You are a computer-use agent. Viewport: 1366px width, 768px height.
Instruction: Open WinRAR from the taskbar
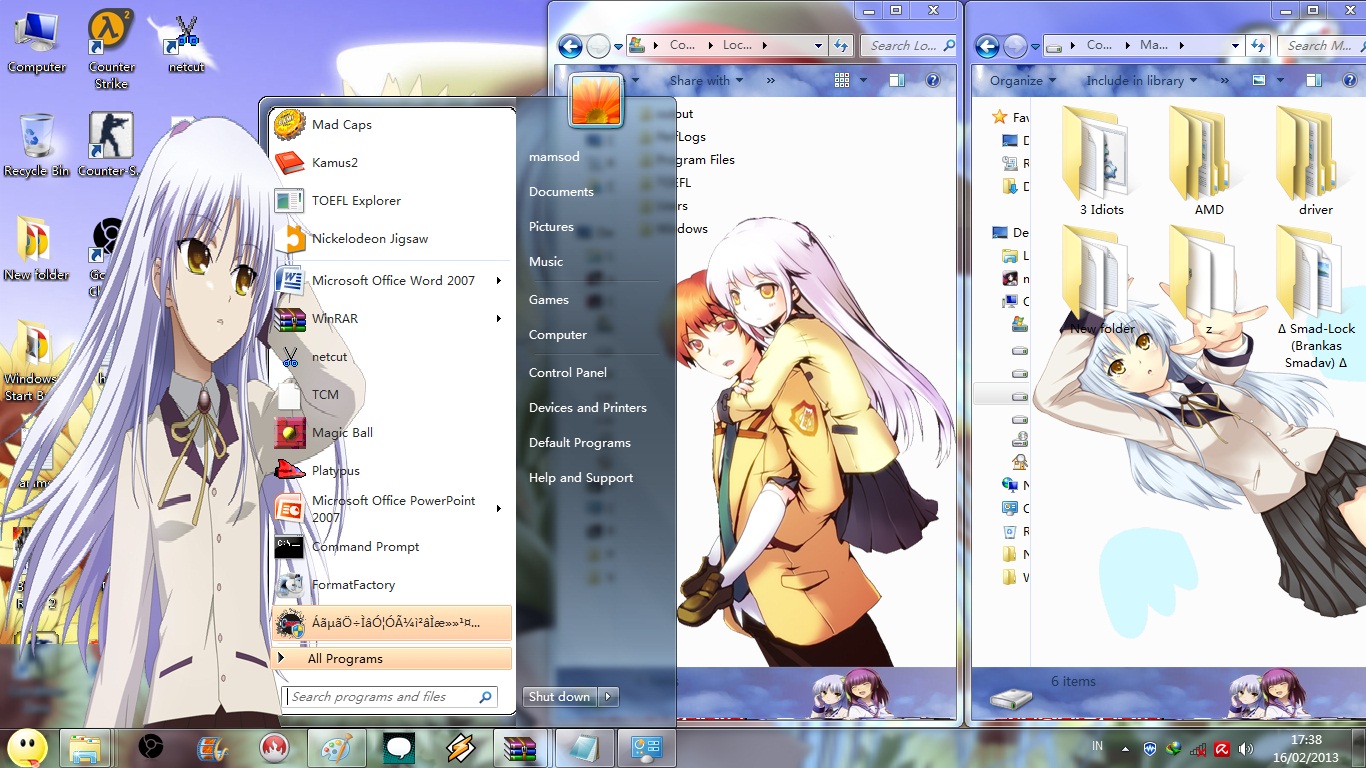(x=522, y=748)
